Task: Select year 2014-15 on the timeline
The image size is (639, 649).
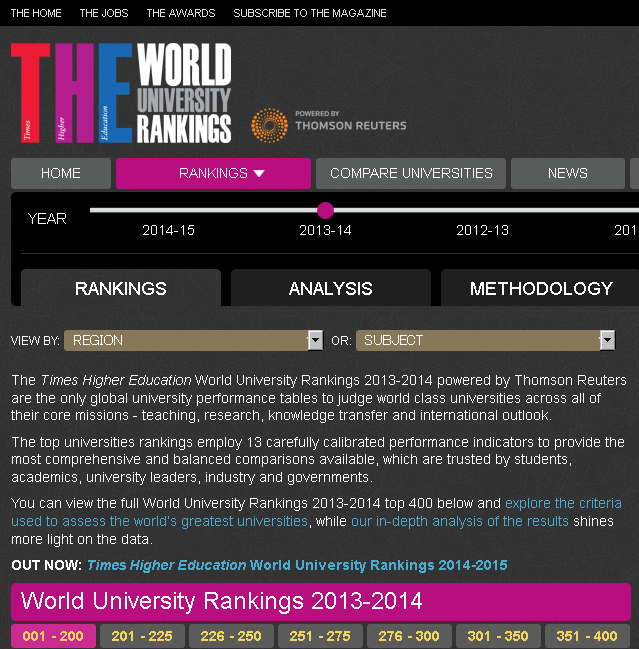Action: [x=168, y=230]
